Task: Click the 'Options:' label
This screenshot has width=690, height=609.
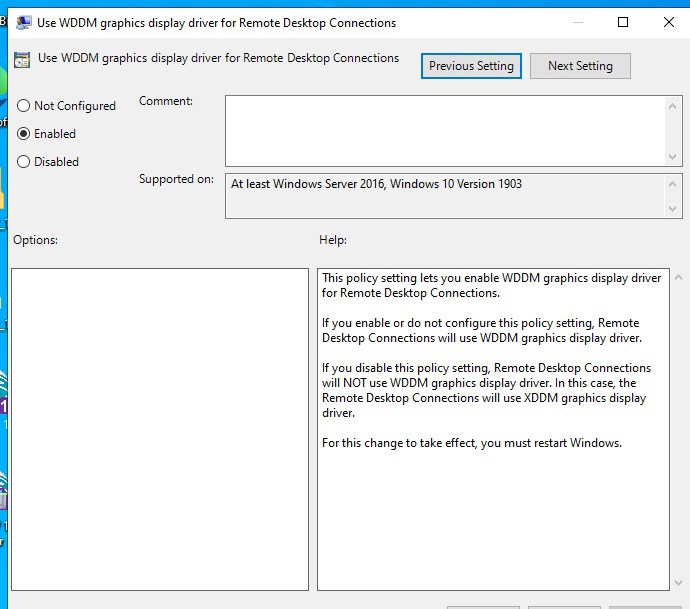Action: 35,240
